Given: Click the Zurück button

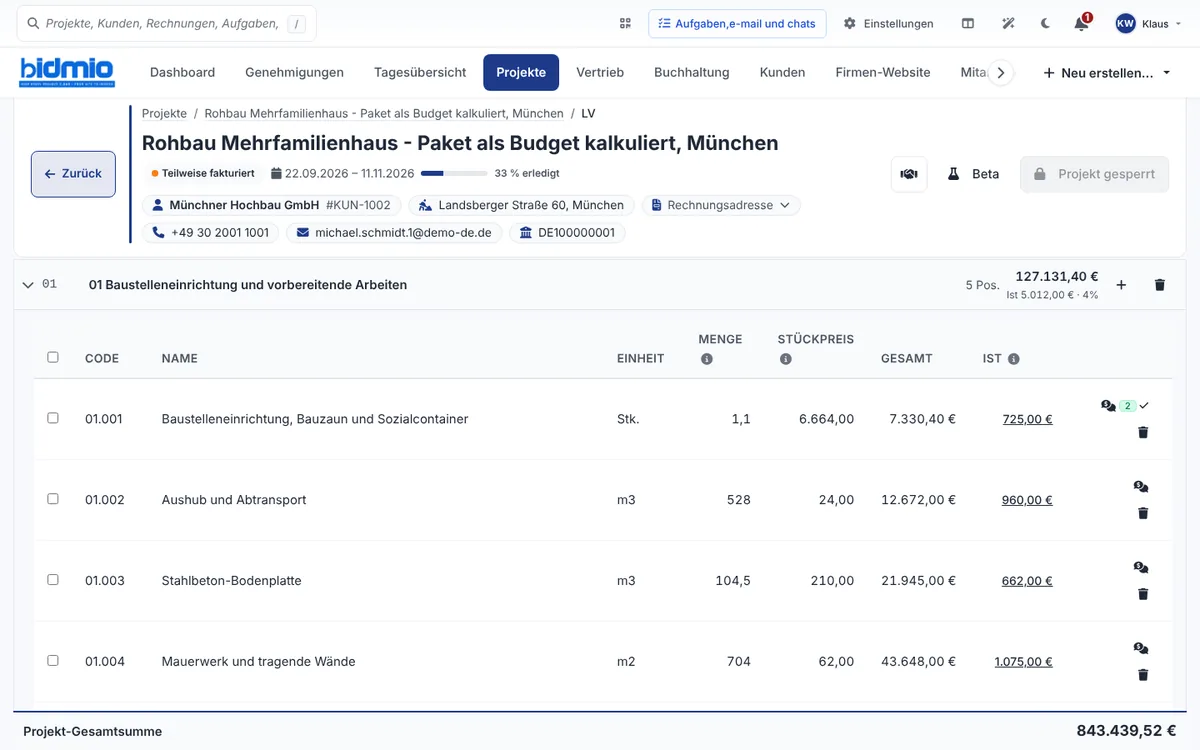Looking at the screenshot, I should click(x=73, y=174).
